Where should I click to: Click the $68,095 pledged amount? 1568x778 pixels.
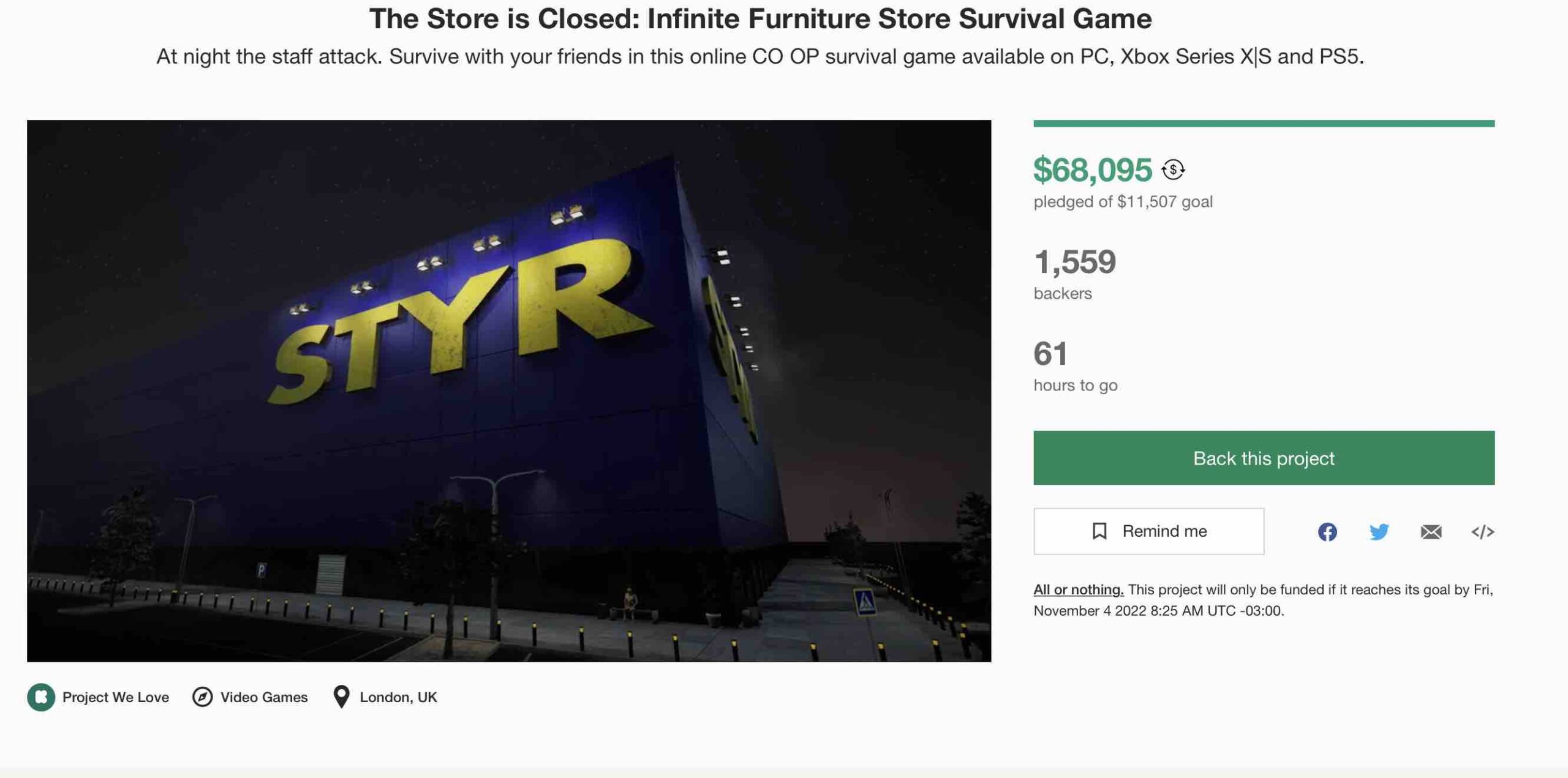click(x=1092, y=170)
